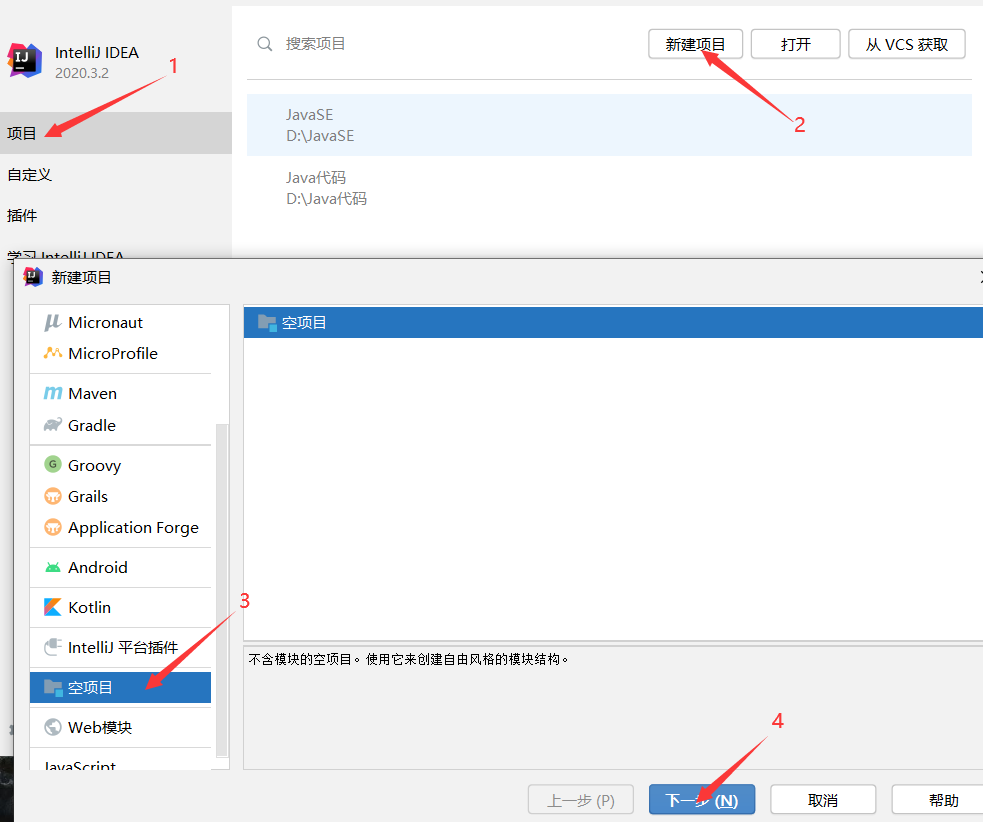
Task: Click the D:\JavaSE path text
Action: (x=320, y=135)
